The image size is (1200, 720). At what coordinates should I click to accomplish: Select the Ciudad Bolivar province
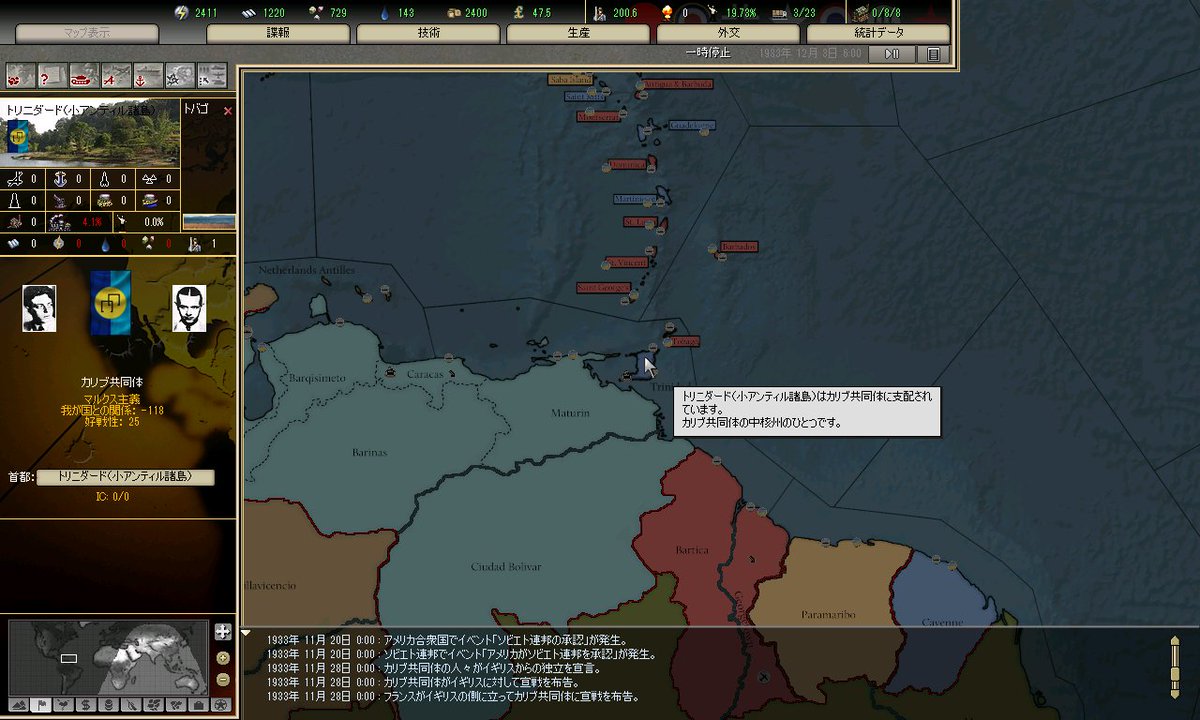pyautogui.click(x=505, y=566)
